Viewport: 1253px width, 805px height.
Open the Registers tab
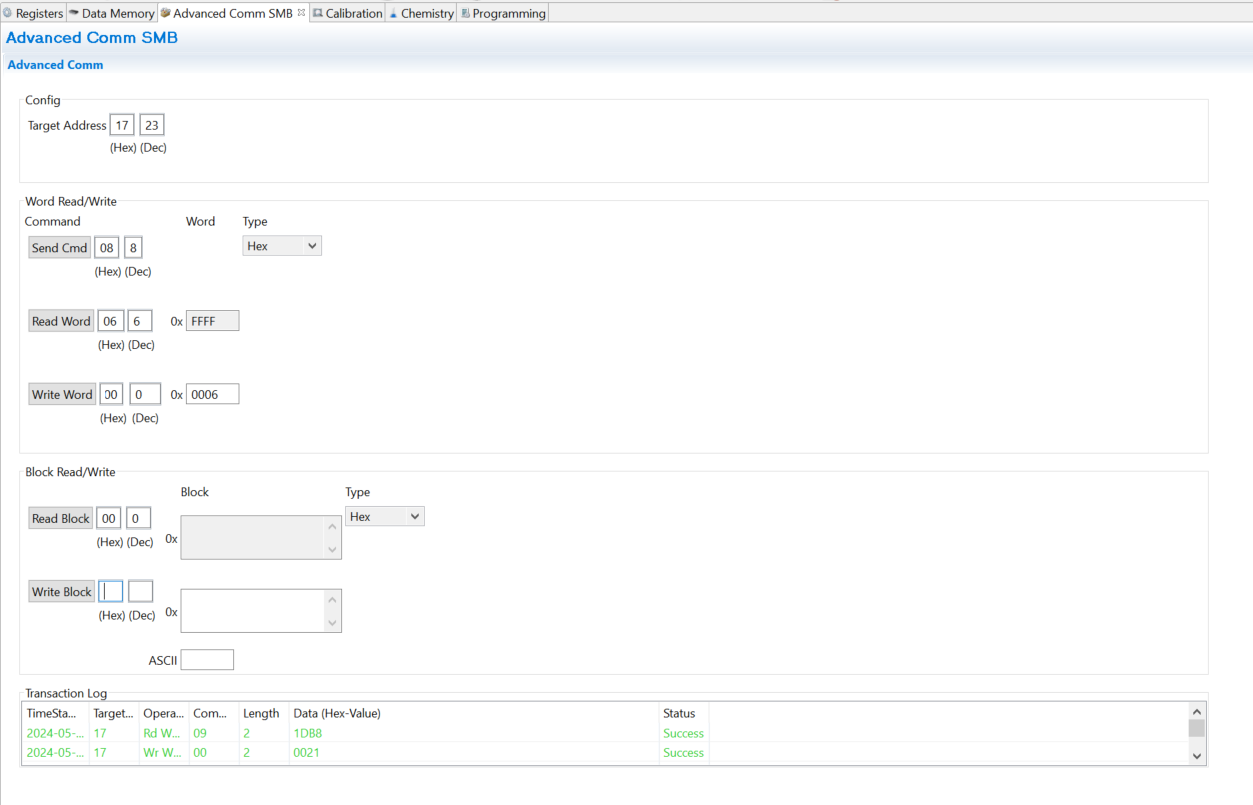38,13
